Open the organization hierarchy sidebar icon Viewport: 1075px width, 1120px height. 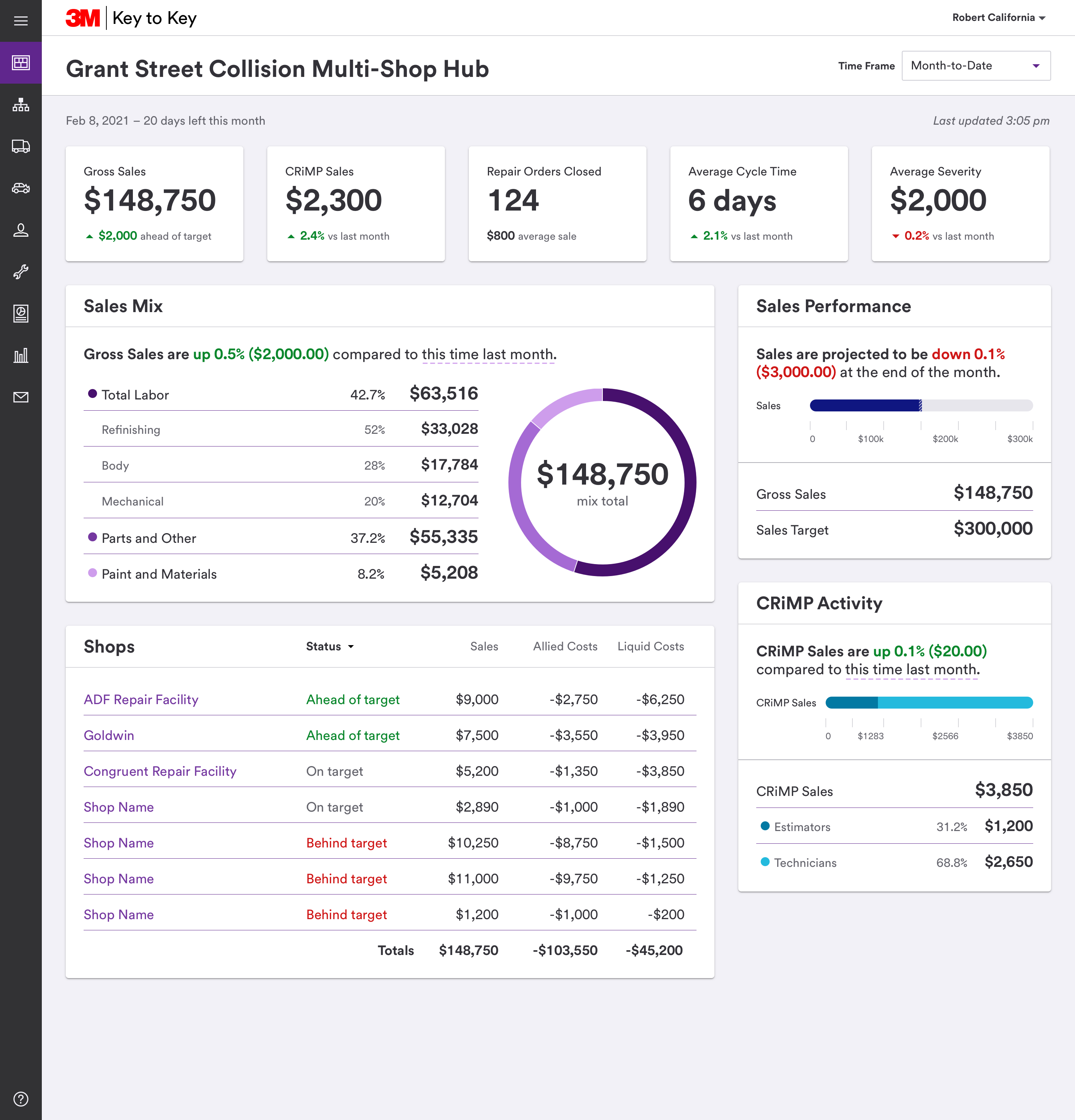tap(21, 105)
